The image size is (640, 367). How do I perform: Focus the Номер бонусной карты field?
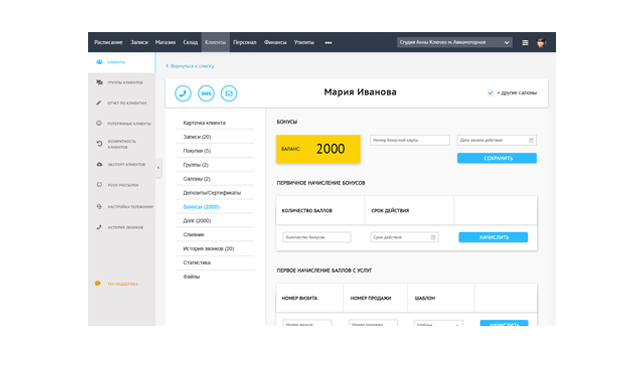coord(410,140)
